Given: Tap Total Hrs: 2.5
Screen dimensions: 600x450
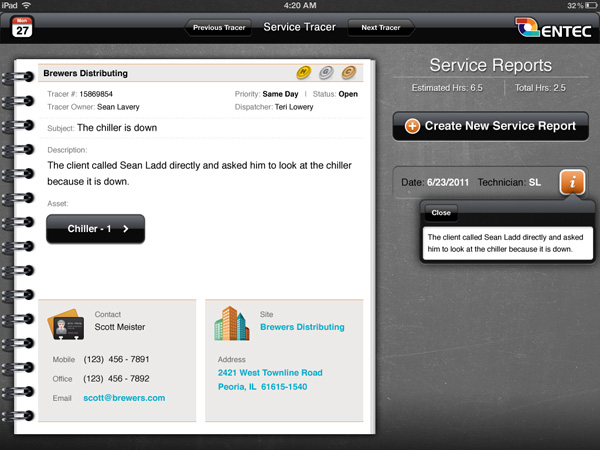Looking at the screenshot, I should coord(540,88).
